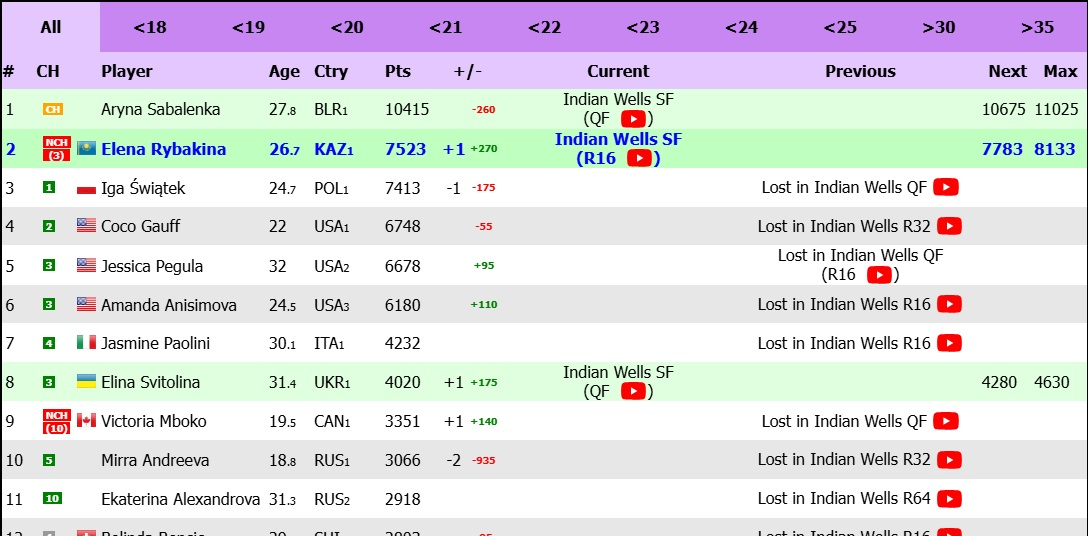Viewport: 1088px width, 536px height.
Task: Open Elena Rybakina's player link
Action: pos(163,149)
